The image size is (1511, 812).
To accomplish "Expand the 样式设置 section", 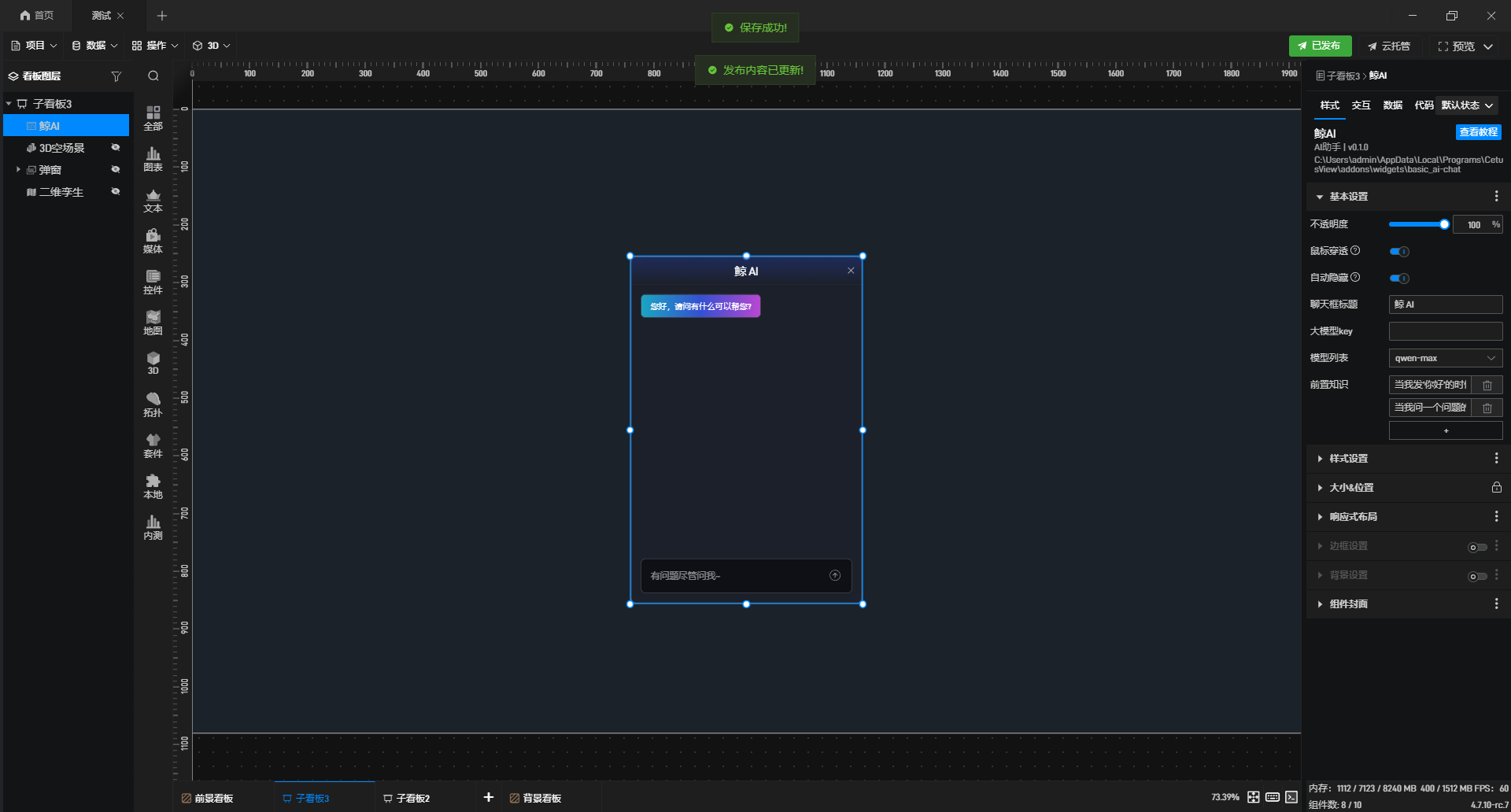I will [x=1348, y=459].
